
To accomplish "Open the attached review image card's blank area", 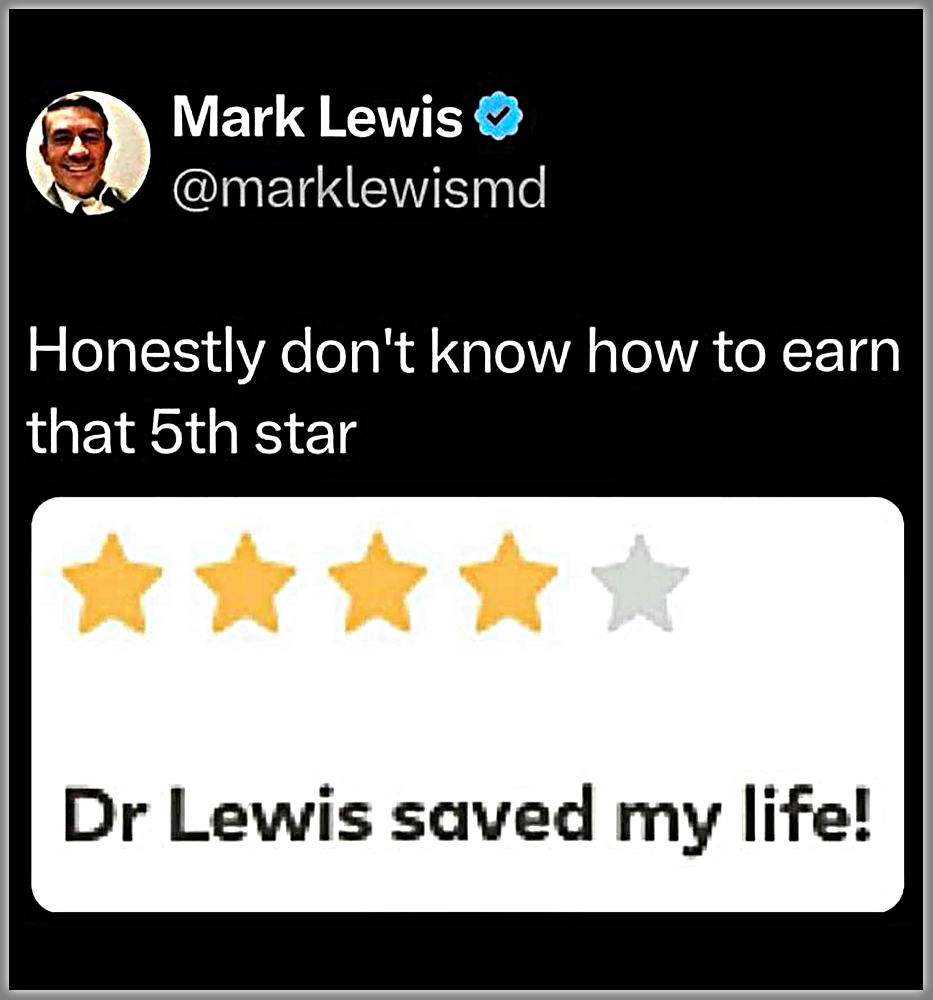I will [467, 705].
